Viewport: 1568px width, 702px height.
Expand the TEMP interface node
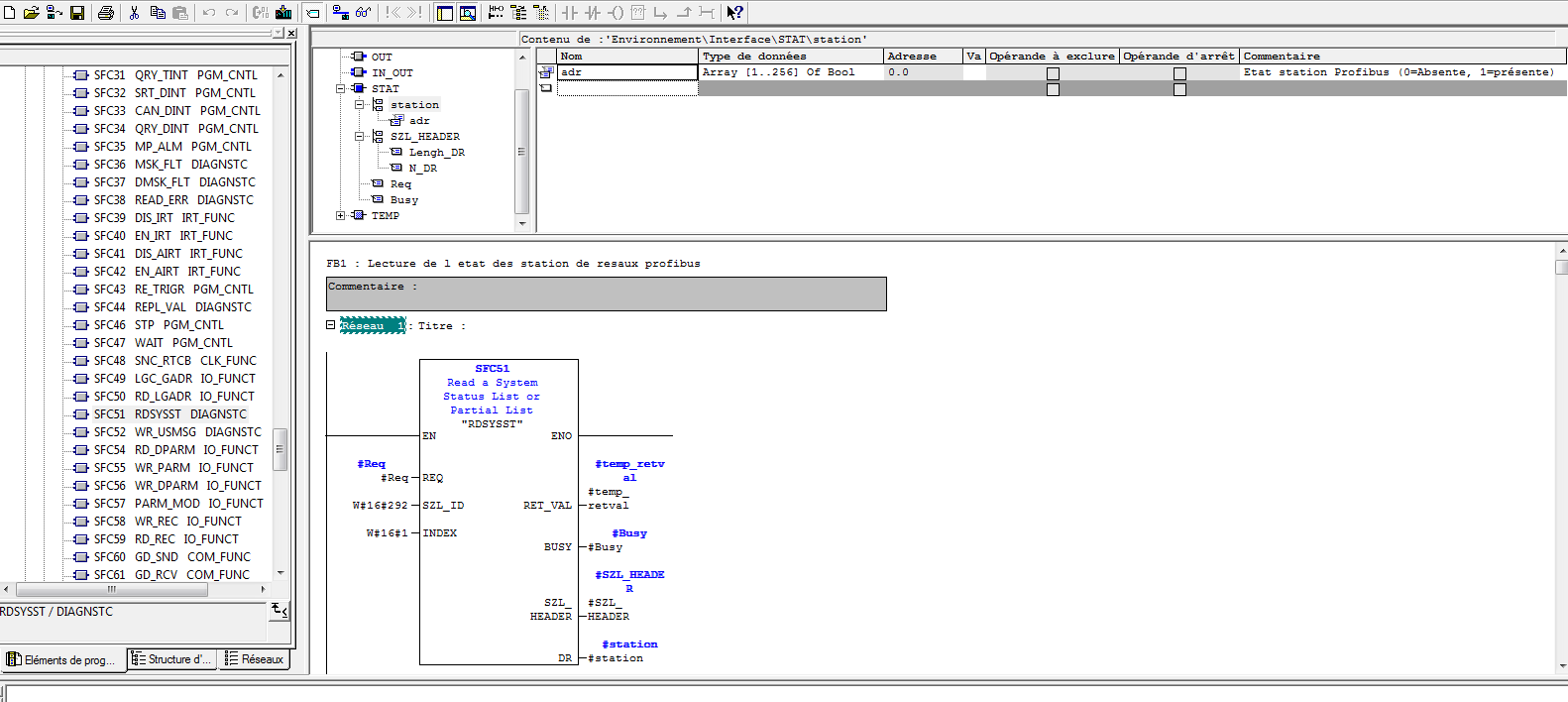pyautogui.click(x=341, y=215)
